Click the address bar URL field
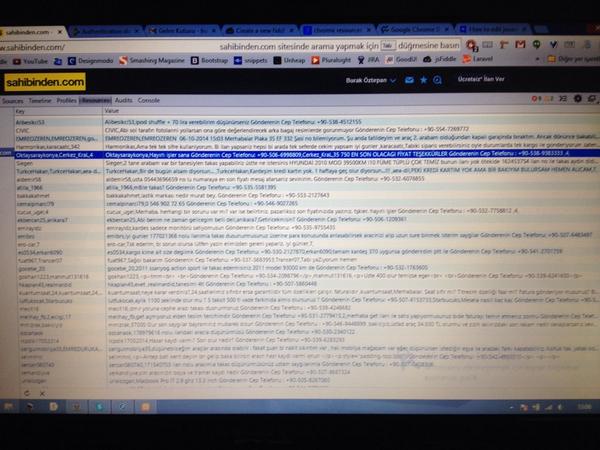The width and height of the screenshot is (600, 450). [230, 47]
